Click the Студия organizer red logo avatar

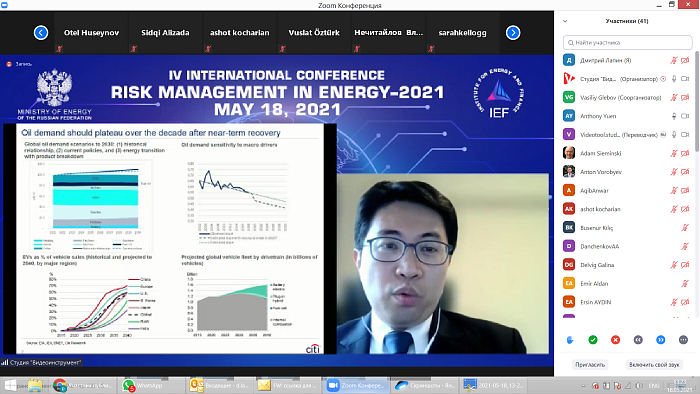[569, 79]
